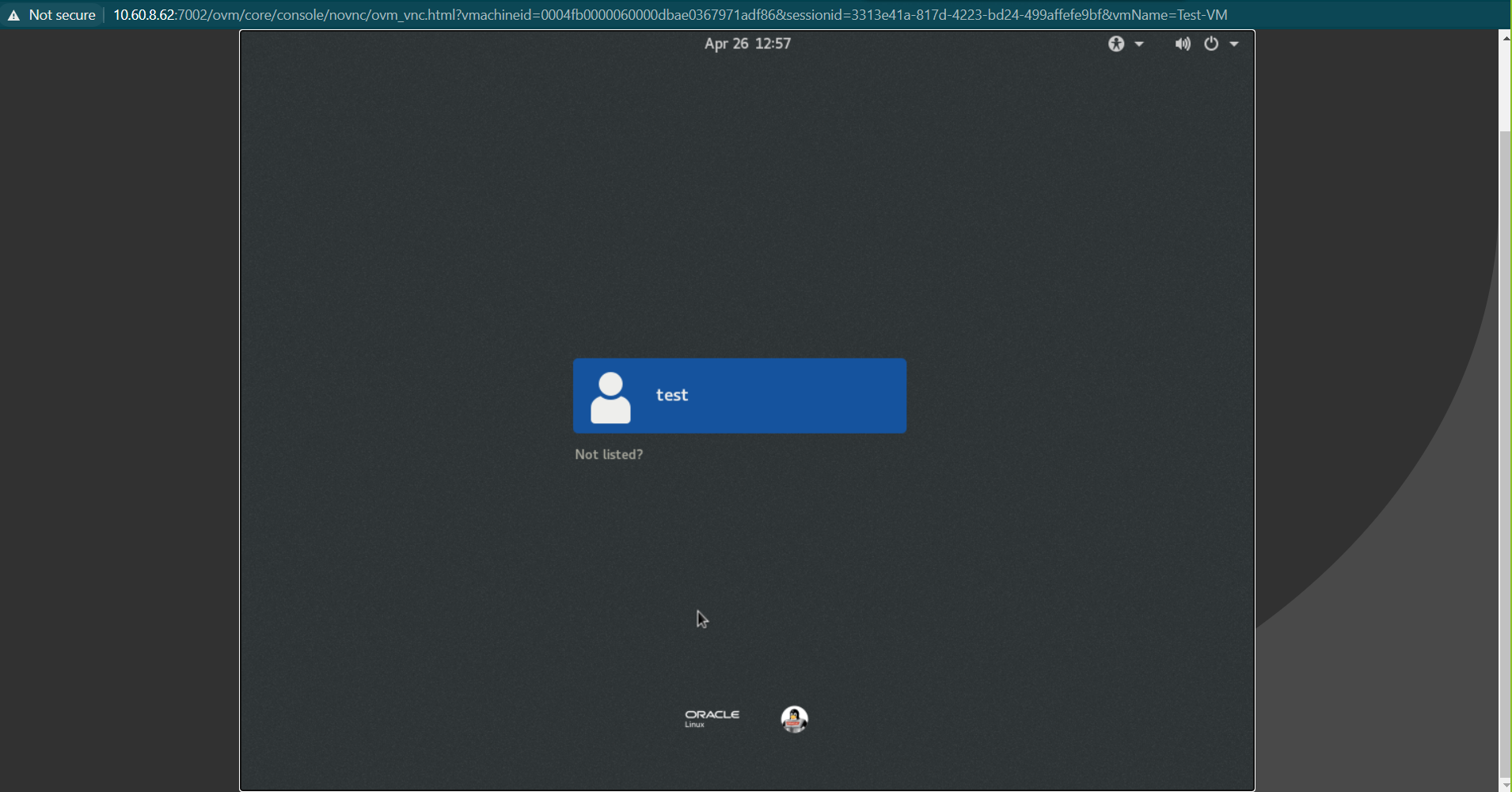Expand the arrow beside the power icon
The height and width of the screenshot is (792, 1512).
(1234, 44)
